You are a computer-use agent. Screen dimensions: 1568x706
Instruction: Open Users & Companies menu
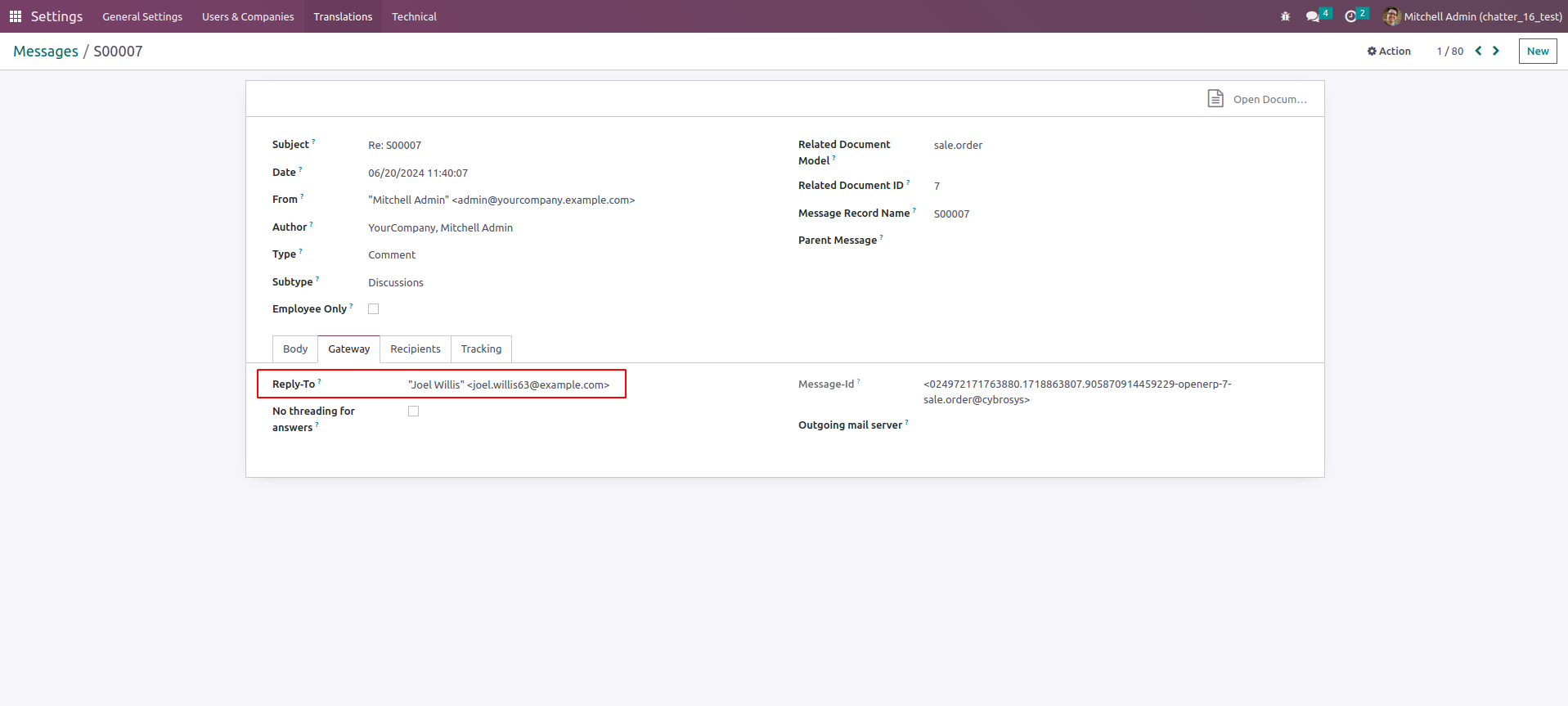pyautogui.click(x=248, y=16)
